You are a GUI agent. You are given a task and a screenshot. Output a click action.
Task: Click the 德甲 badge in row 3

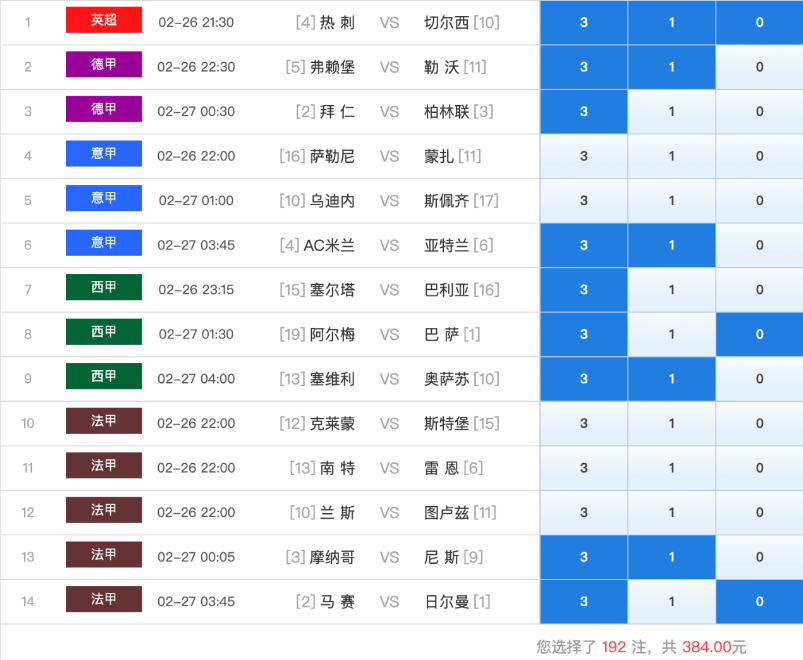tap(104, 109)
